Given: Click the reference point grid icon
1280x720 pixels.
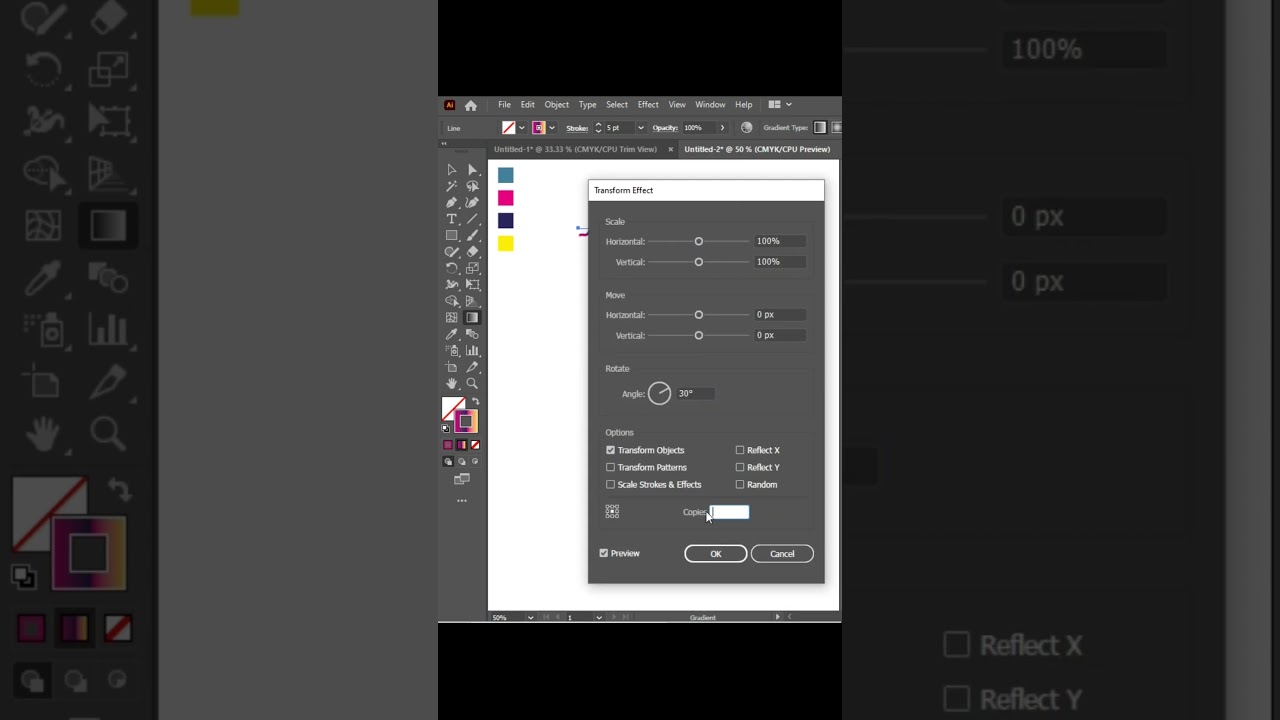Looking at the screenshot, I should point(612,511).
